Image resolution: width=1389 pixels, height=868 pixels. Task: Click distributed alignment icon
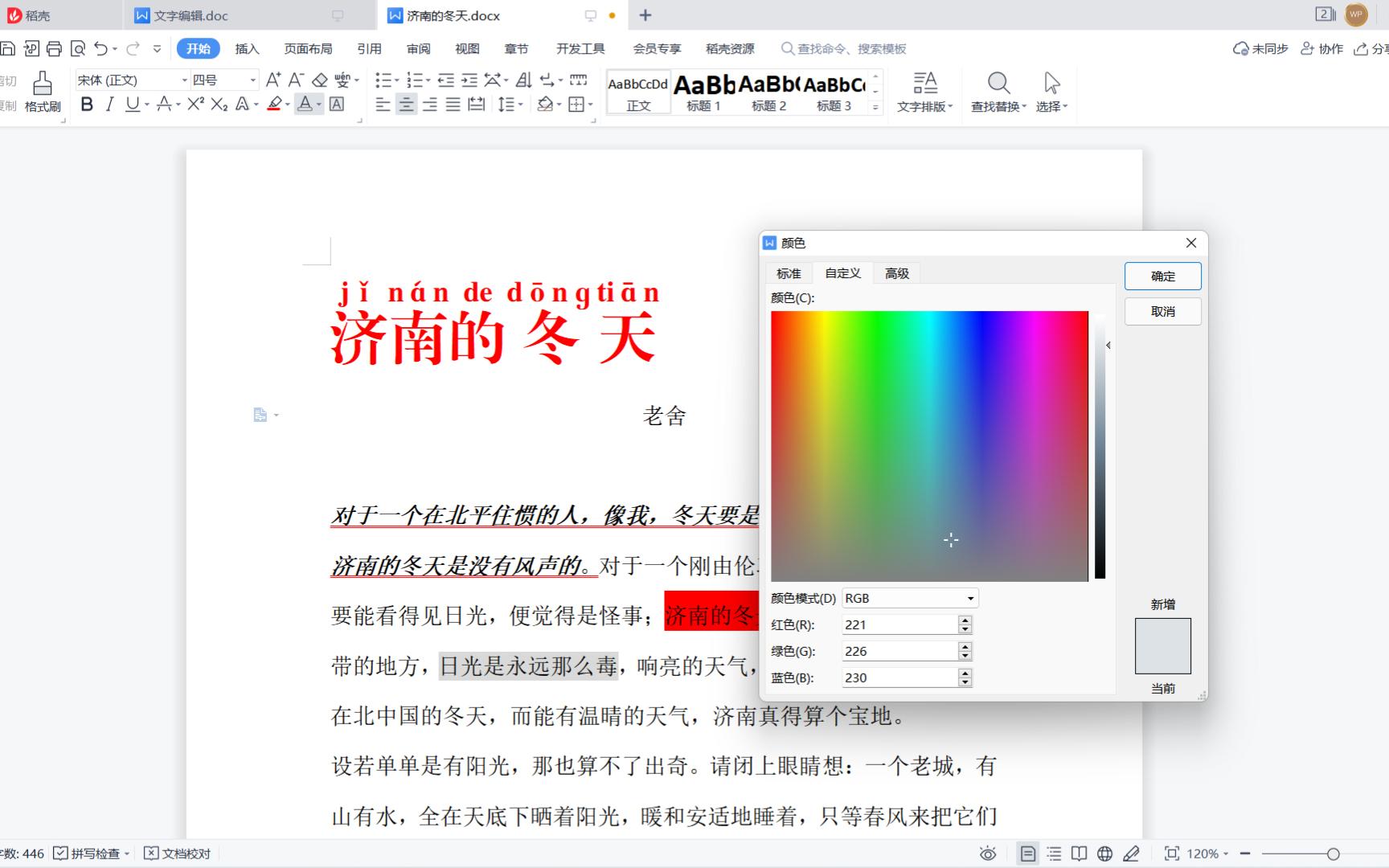coord(477,104)
